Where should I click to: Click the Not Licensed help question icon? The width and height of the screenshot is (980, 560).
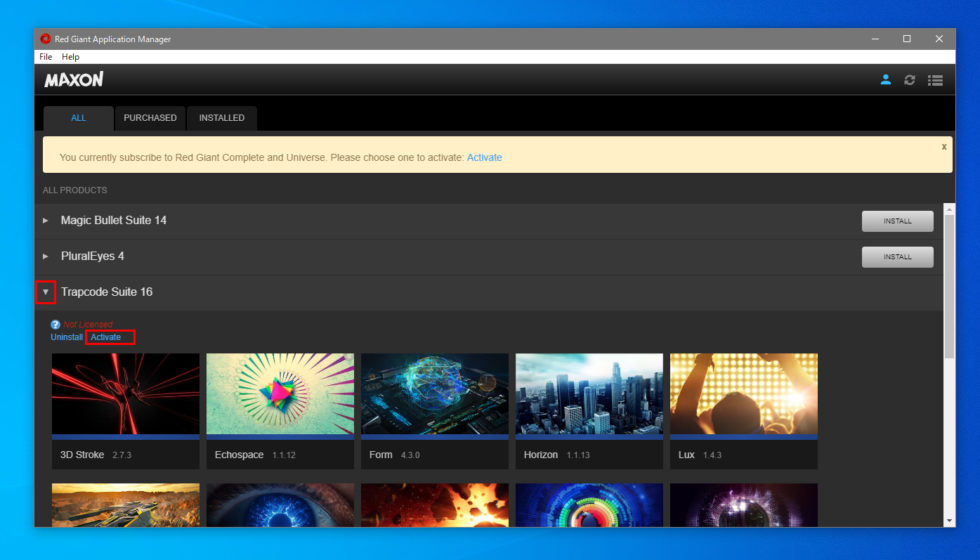click(x=55, y=324)
